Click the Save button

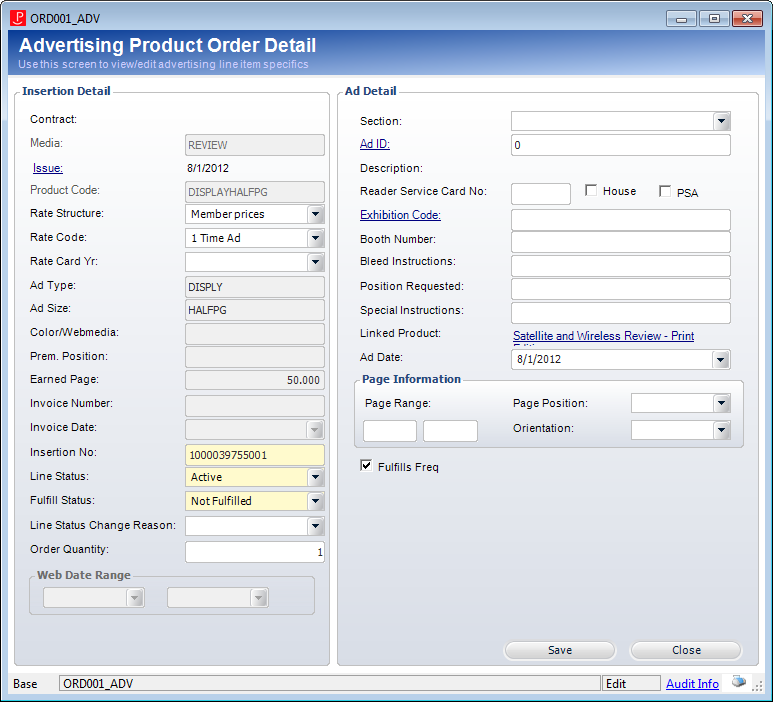560,650
